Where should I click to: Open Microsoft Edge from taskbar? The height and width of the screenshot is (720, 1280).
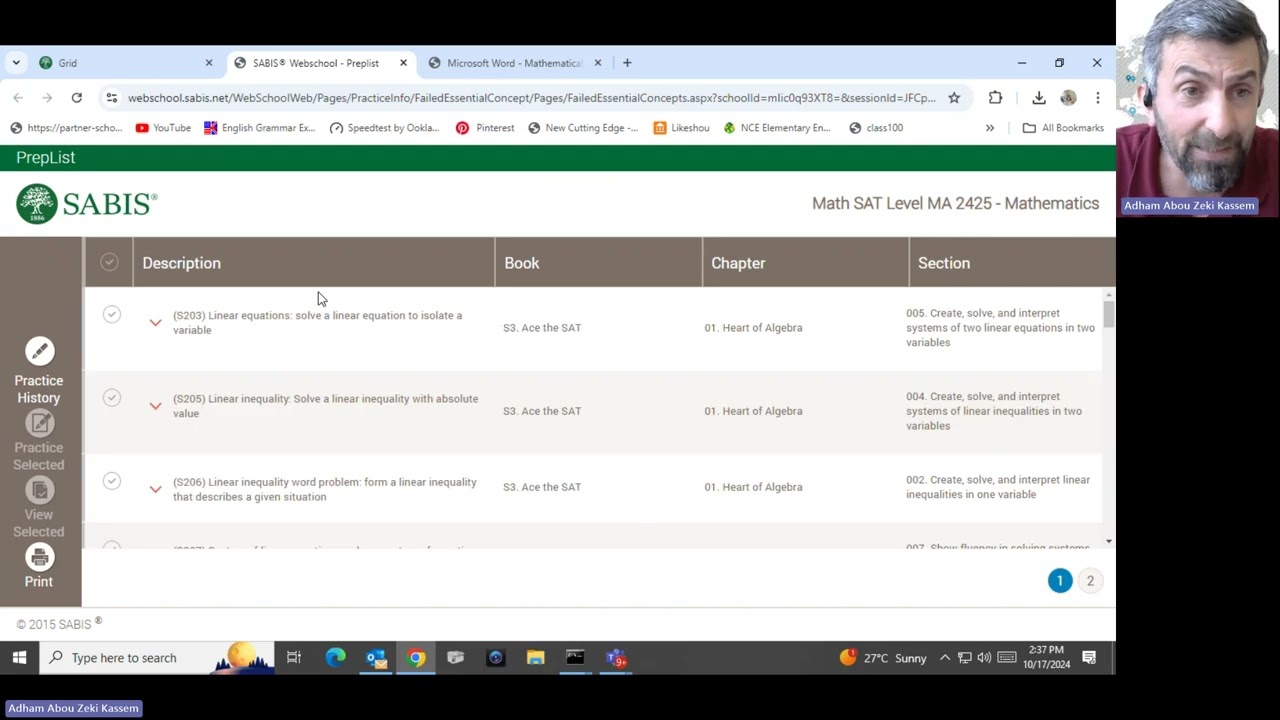(335, 658)
